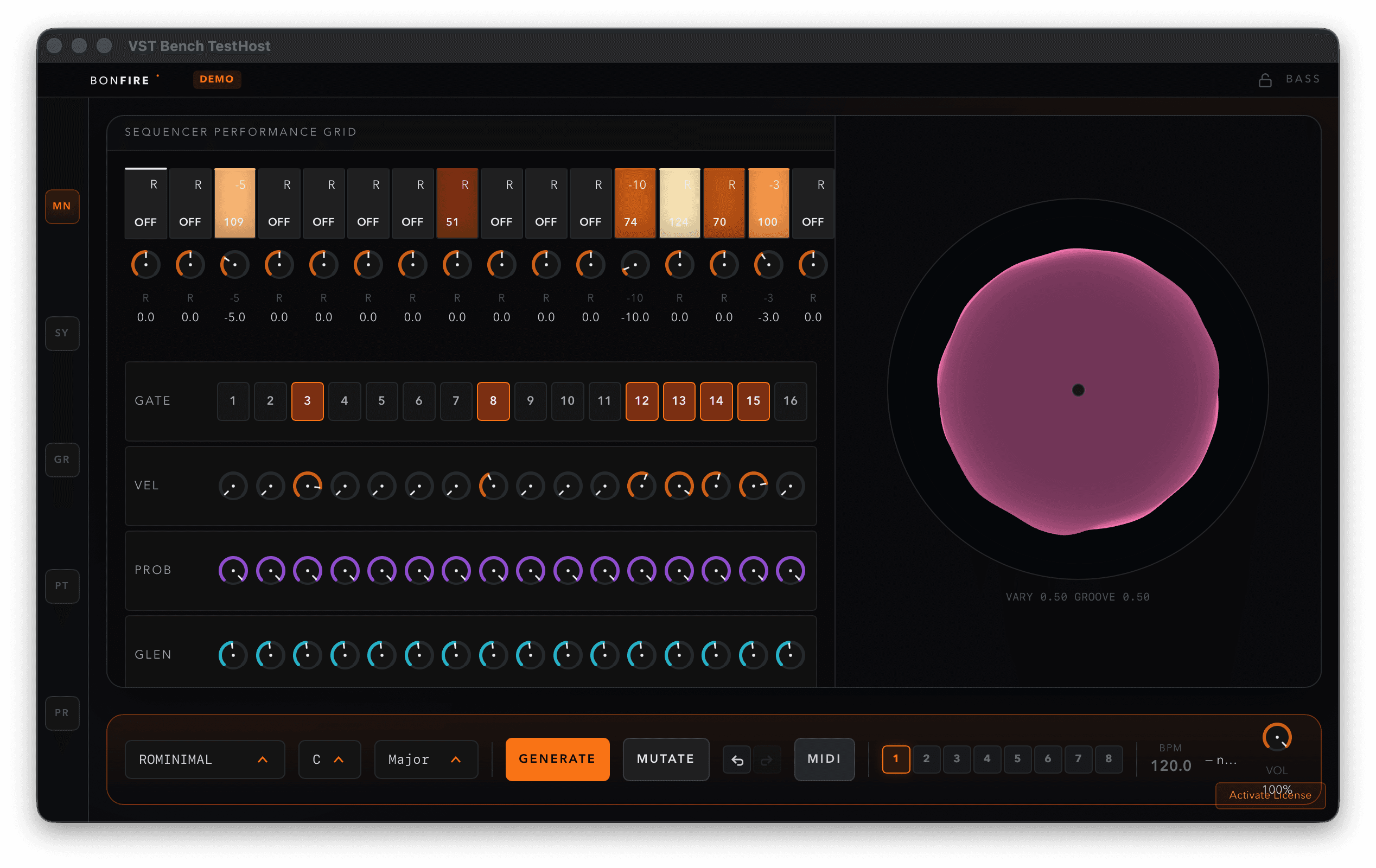Click the redo arrow icon
Viewport: 1376px width, 868px height.
point(767,759)
